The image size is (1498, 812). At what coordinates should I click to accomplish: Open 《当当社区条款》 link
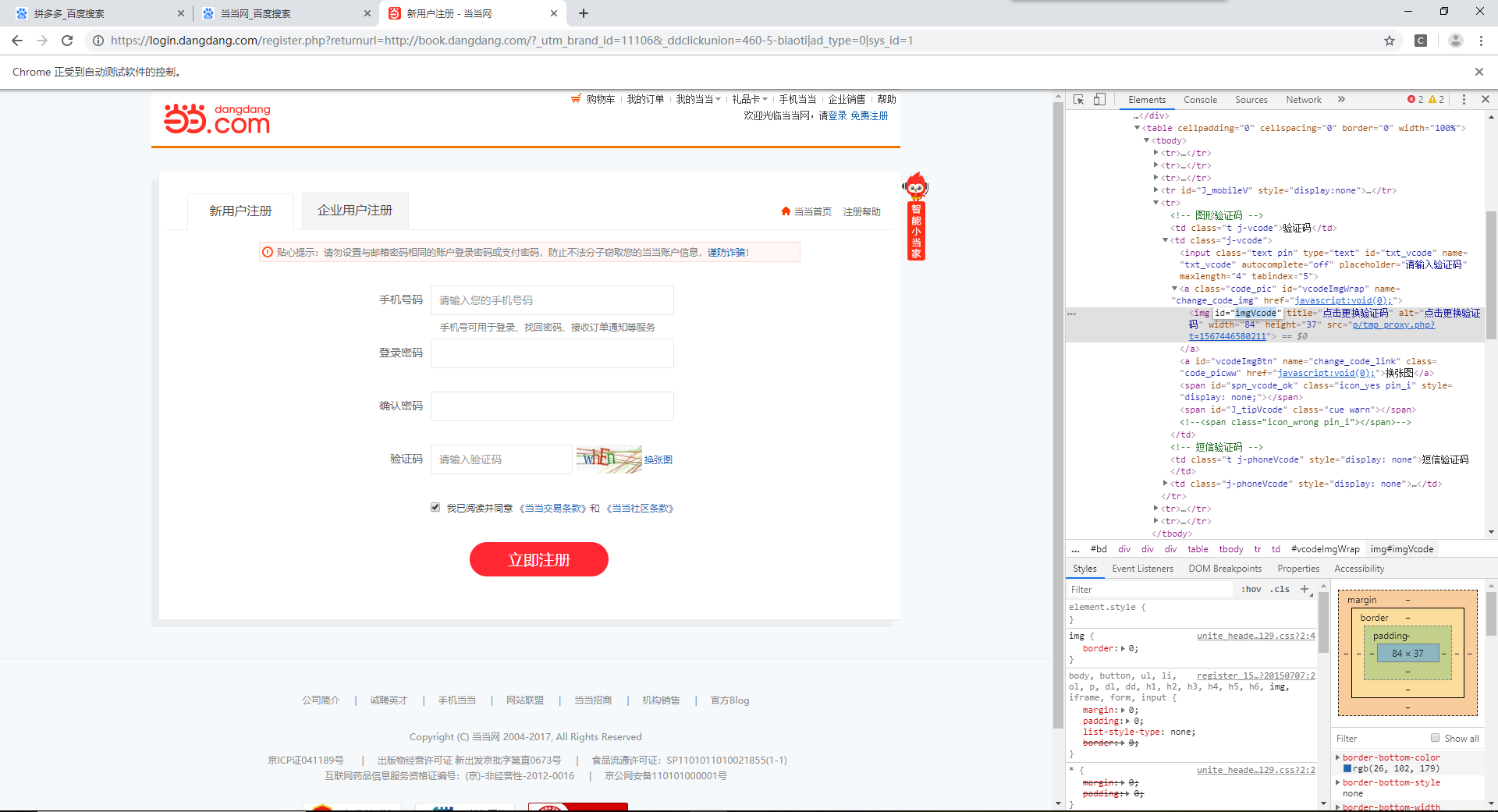[640, 508]
